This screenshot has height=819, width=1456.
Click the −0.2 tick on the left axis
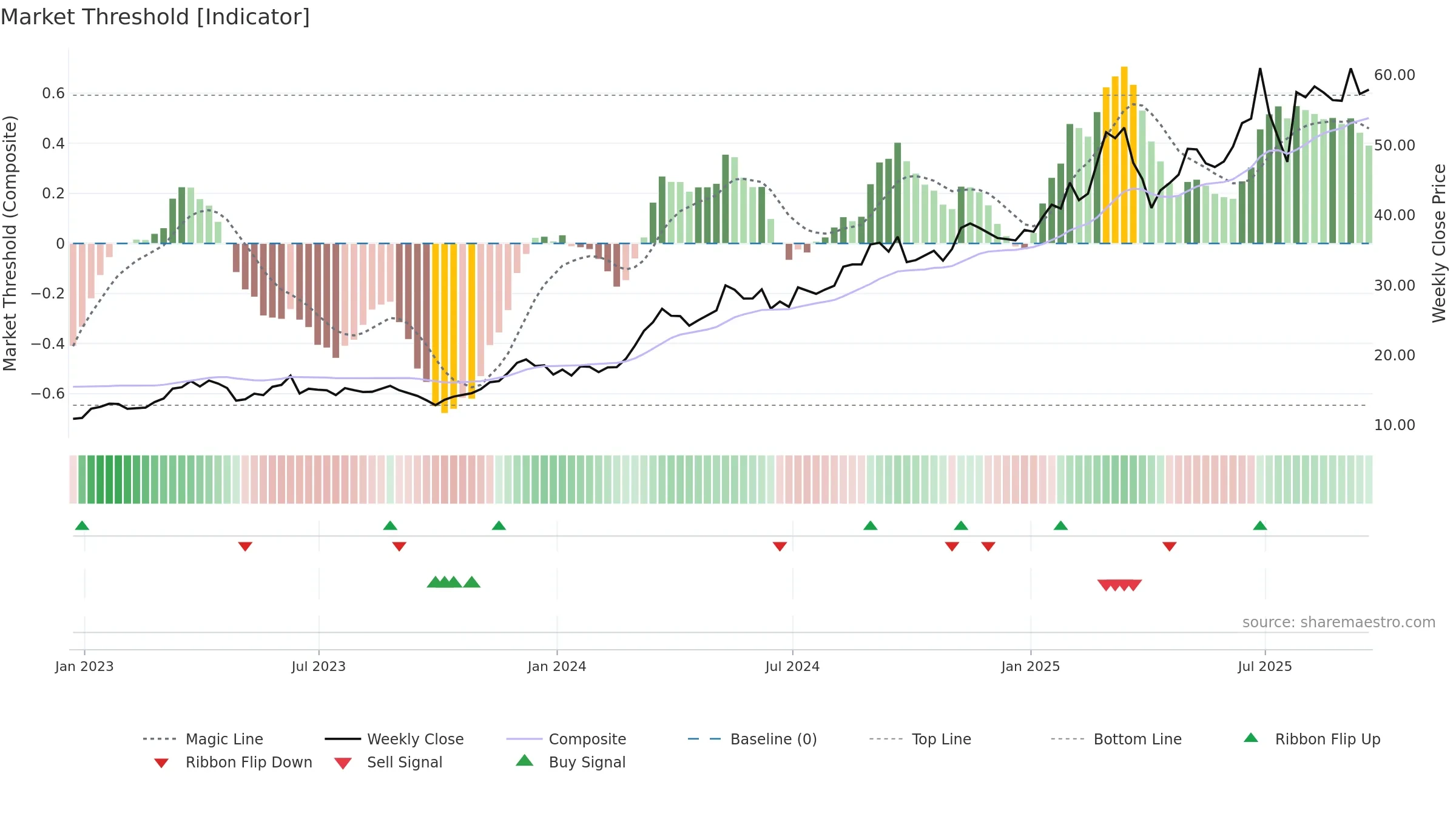coord(48,294)
